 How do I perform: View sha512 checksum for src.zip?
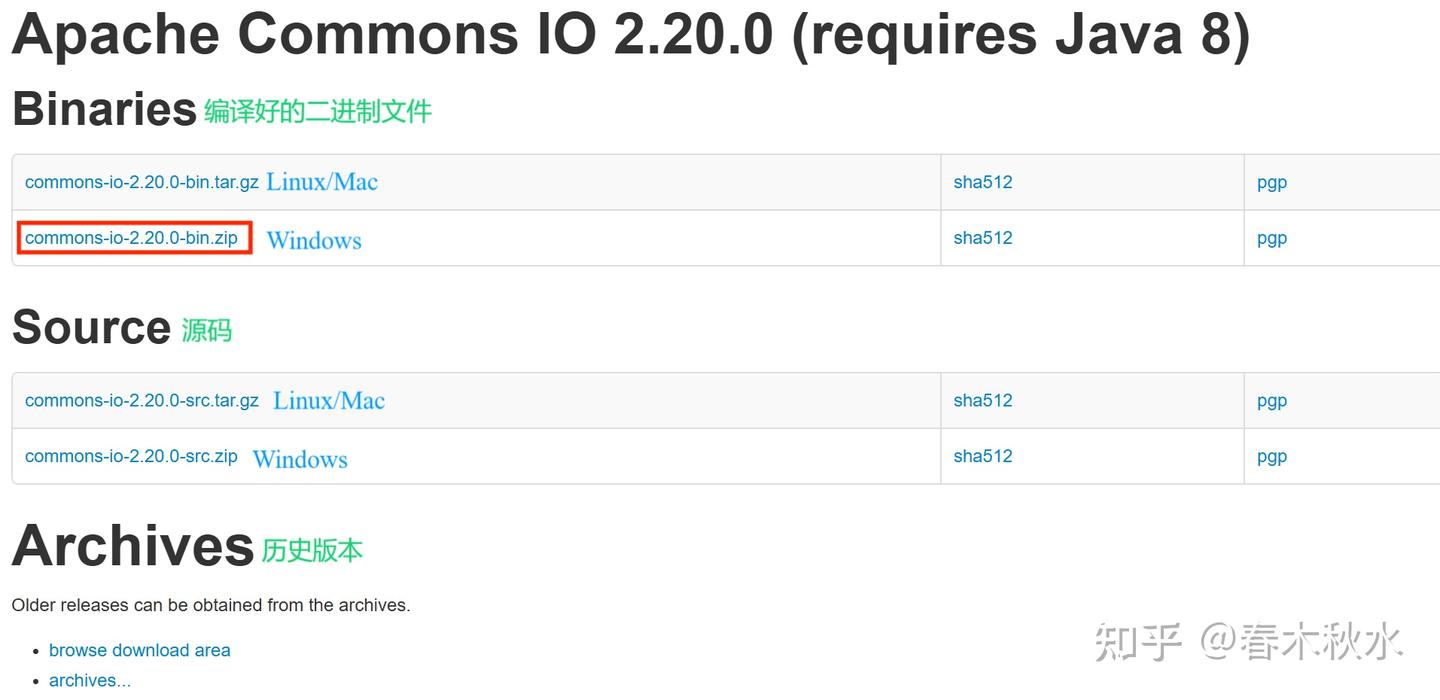[x=982, y=456]
